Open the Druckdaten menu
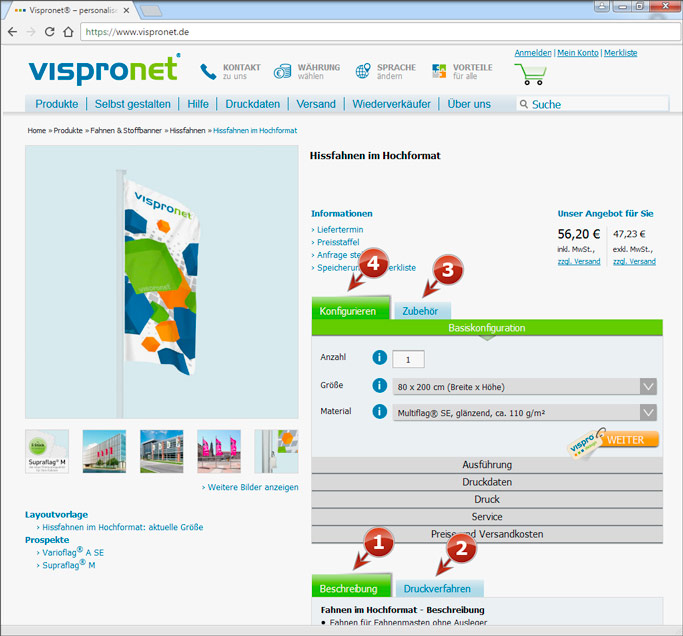Viewport: 683px width, 636px height. [253, 104]
